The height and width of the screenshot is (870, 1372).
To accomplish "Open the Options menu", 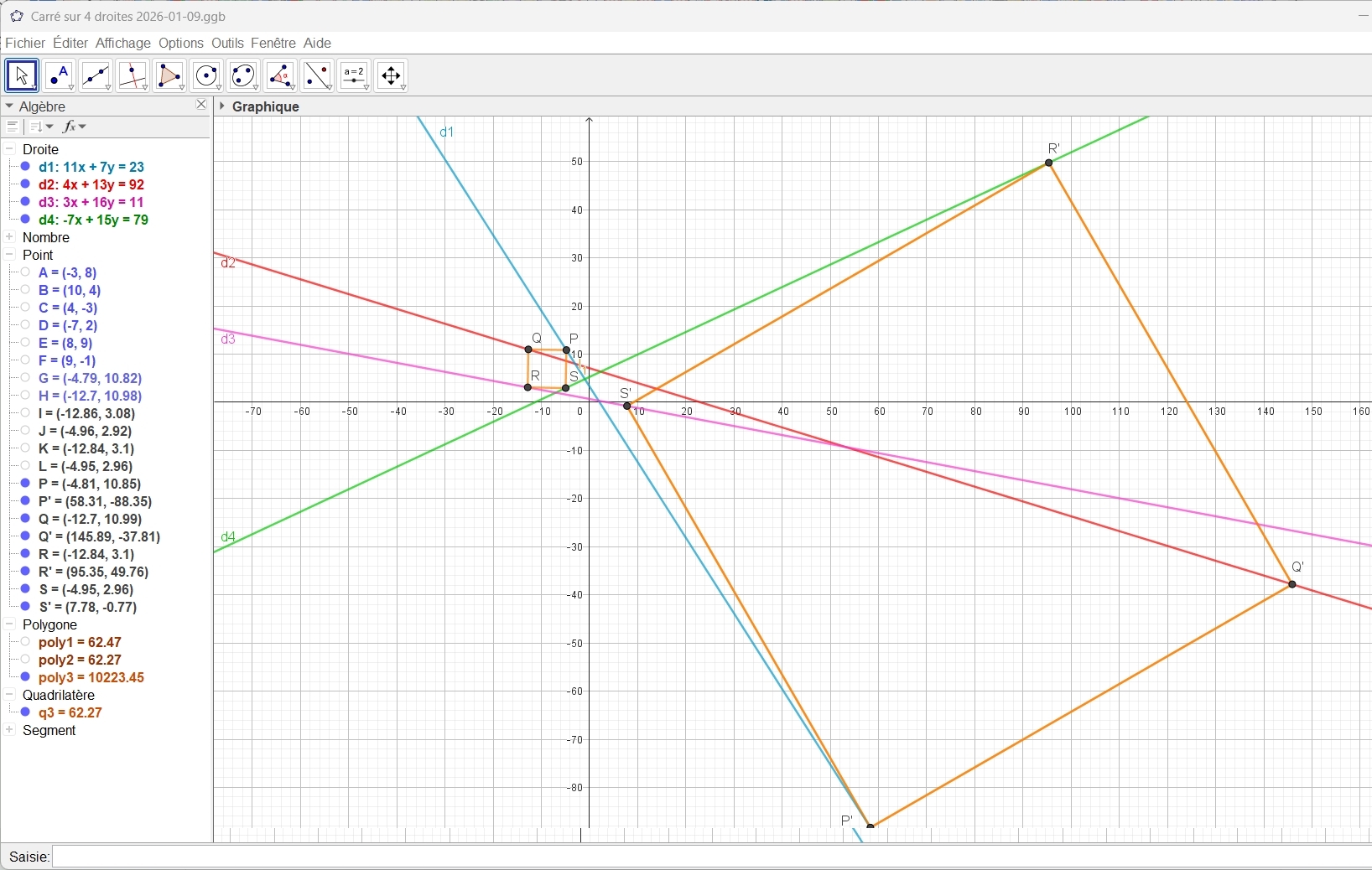I will pos(181,44).
